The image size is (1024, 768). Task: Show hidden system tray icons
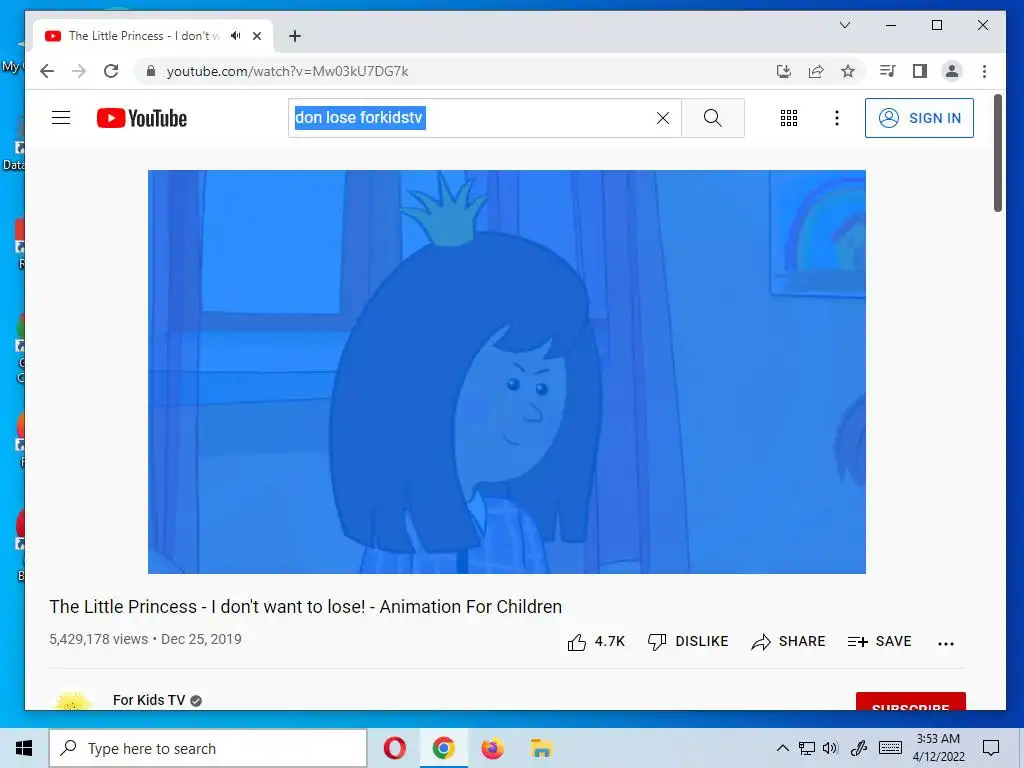[x=782, y=748]
